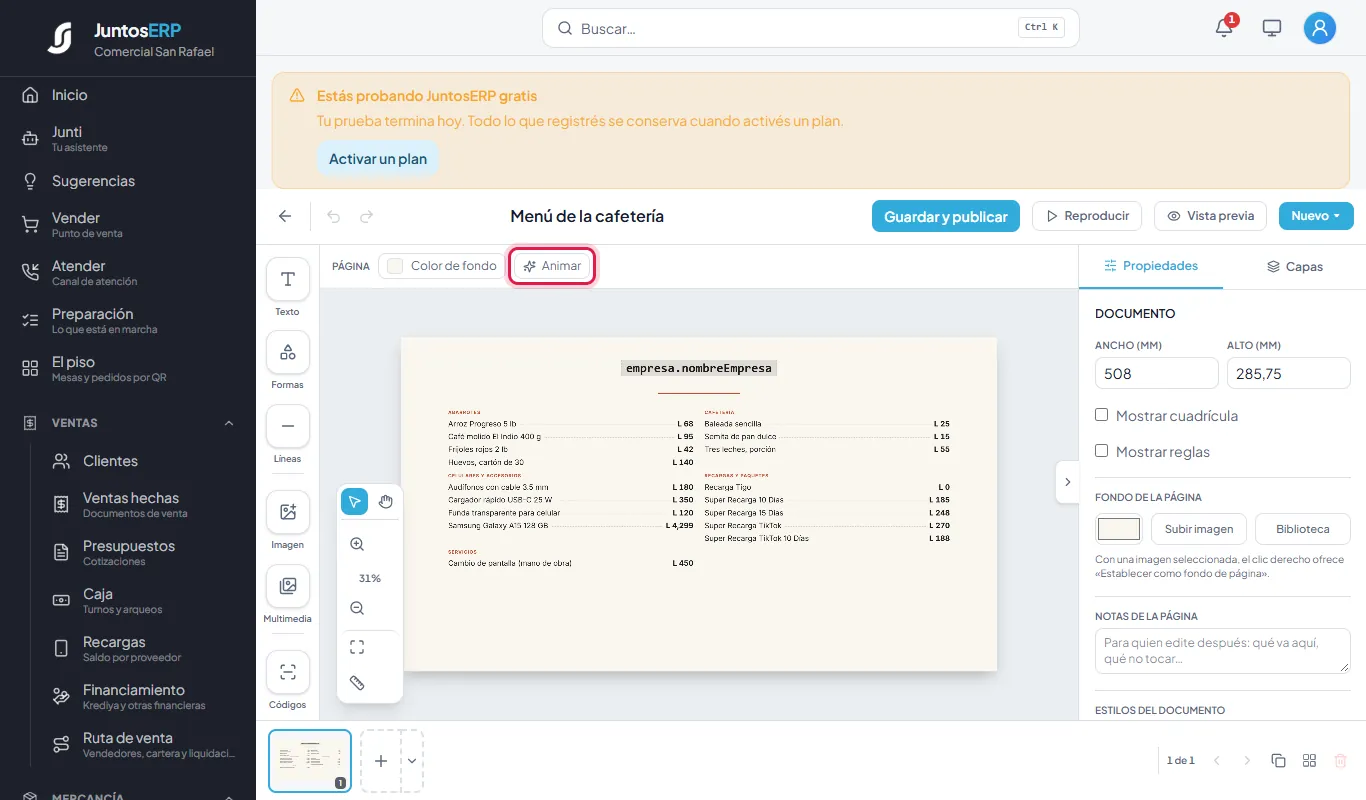The height and width of the screenshot is (800, 1366).
Task: Choose the Líneas tool
Action: tap(288, 426)
